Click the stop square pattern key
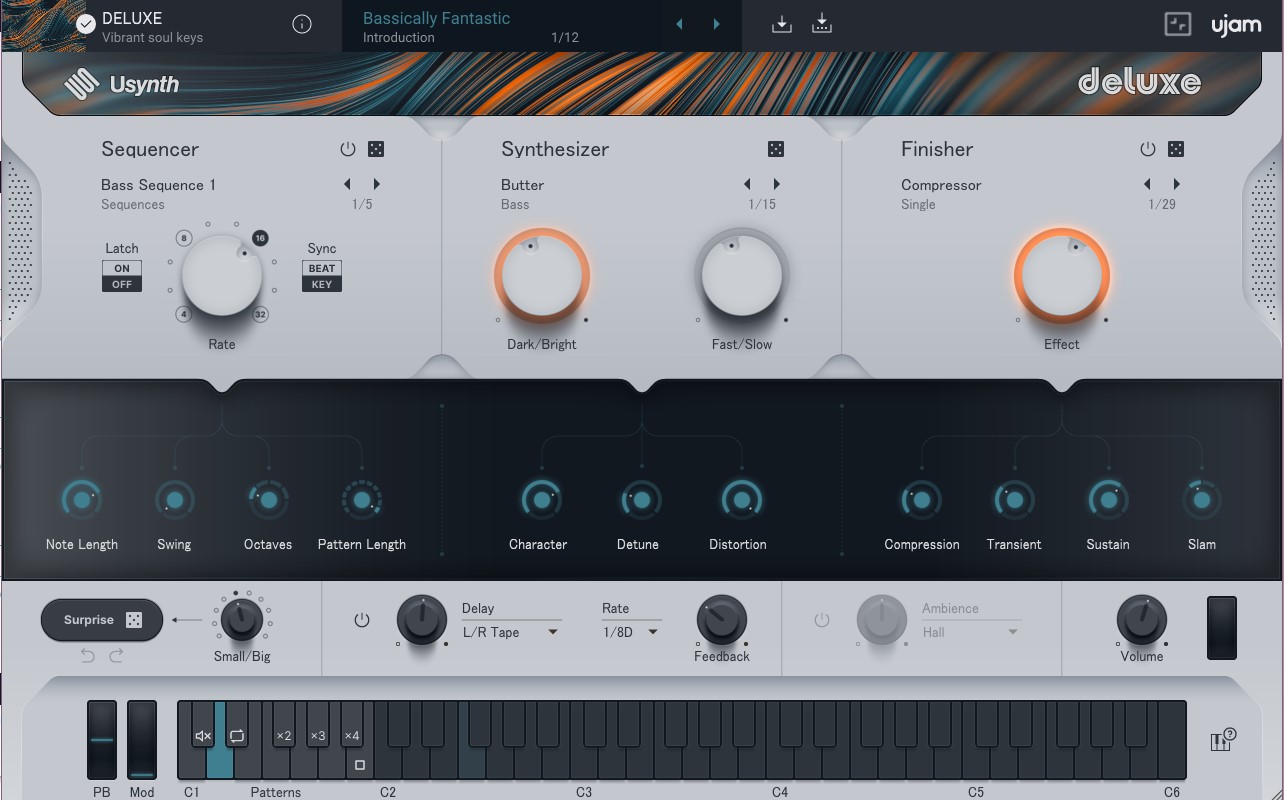Viewport: 1284px width, 800px height. point(360,765)
